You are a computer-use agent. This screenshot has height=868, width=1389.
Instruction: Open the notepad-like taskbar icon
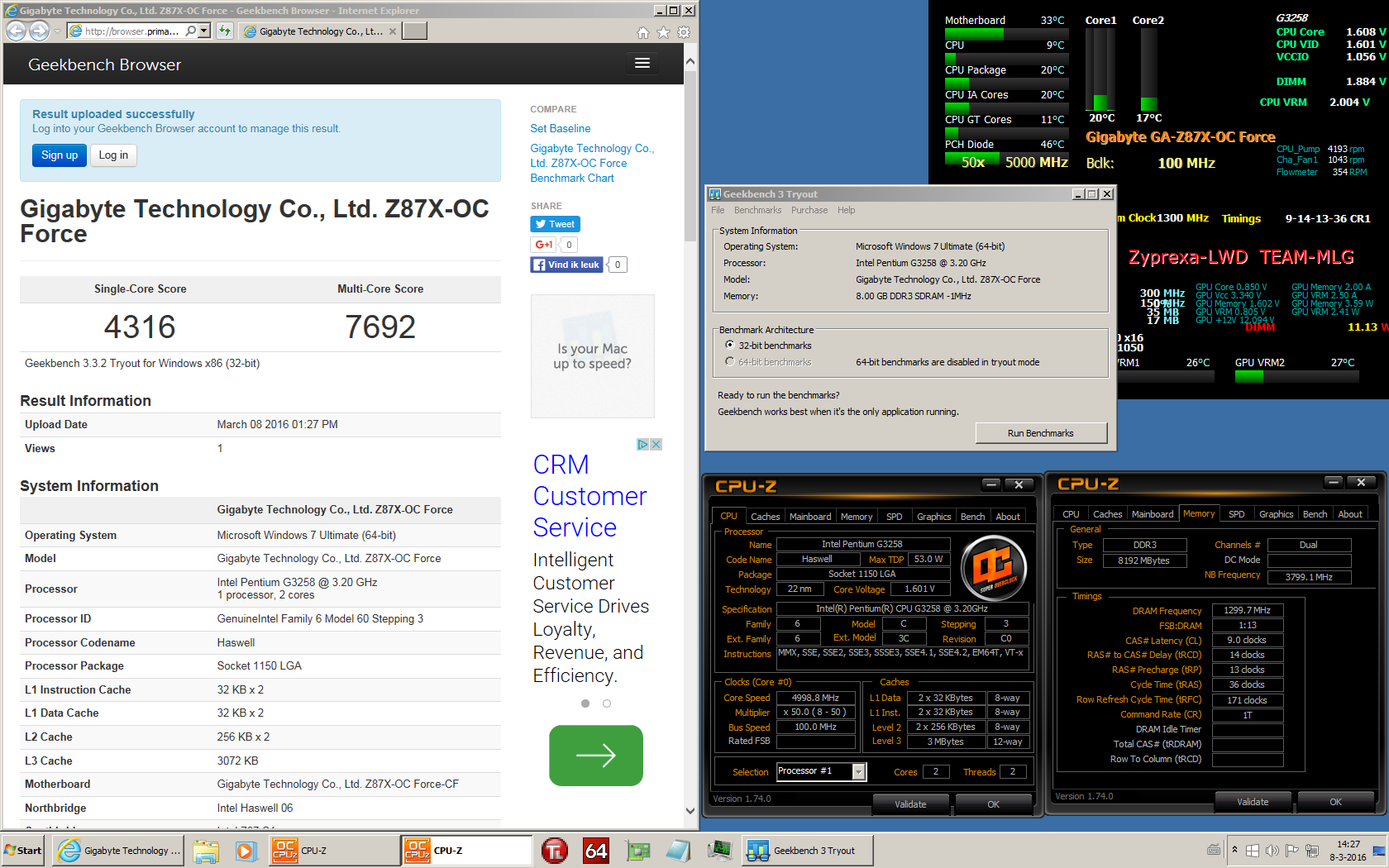click(x=678, y=851)
